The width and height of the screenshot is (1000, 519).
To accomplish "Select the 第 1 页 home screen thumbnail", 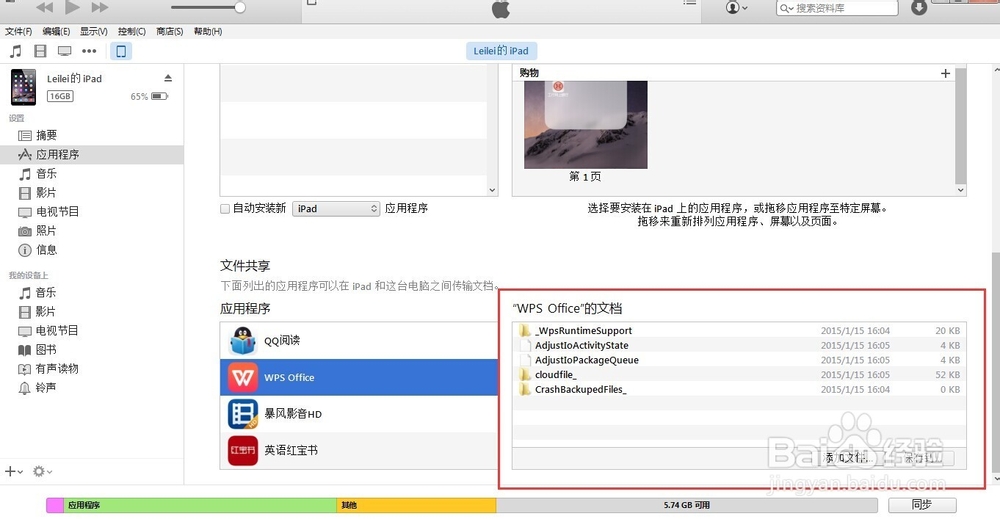I will click(585, 125).
